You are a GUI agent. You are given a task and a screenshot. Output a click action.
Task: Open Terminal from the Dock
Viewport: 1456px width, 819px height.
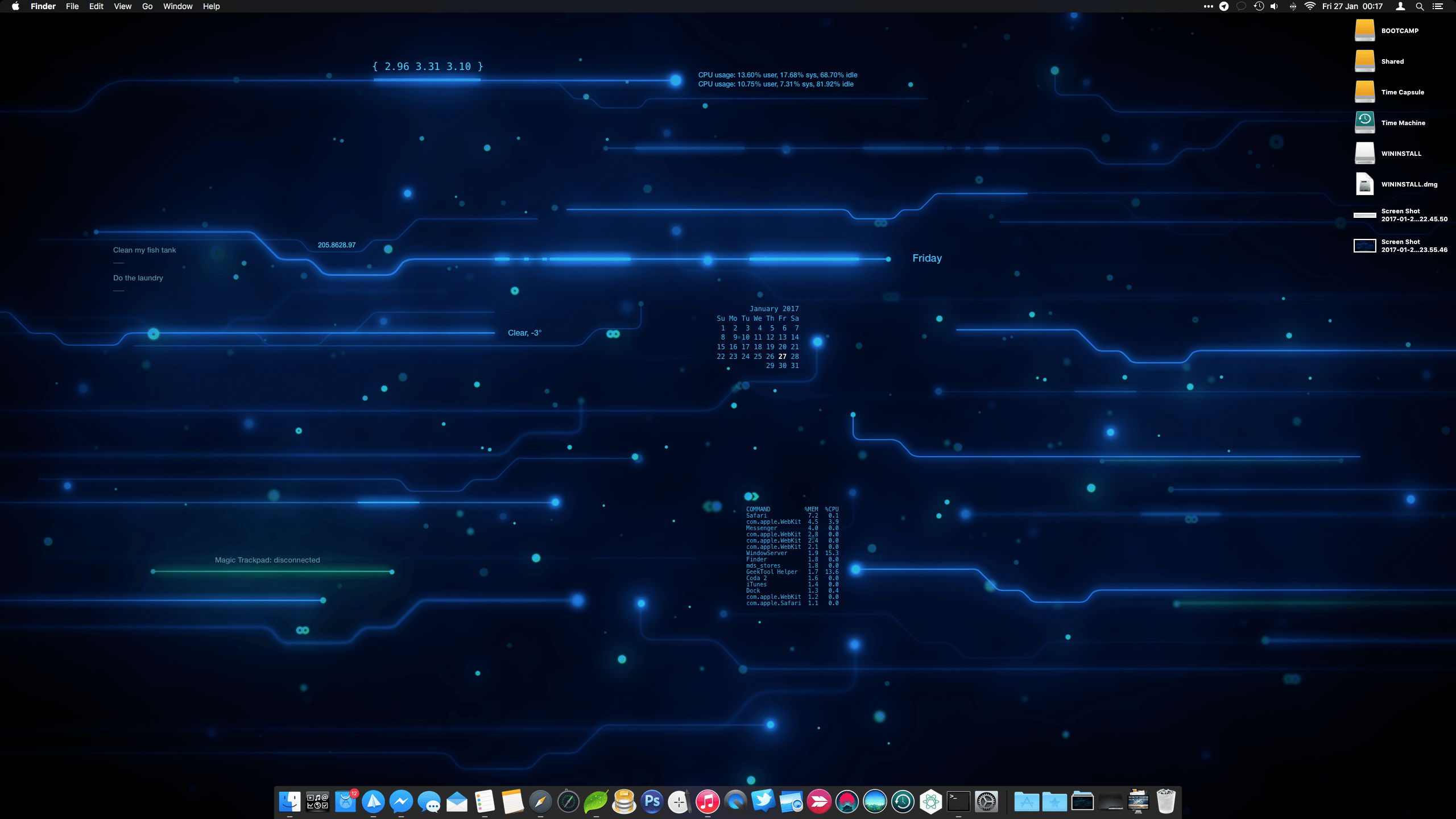(958, 802)
